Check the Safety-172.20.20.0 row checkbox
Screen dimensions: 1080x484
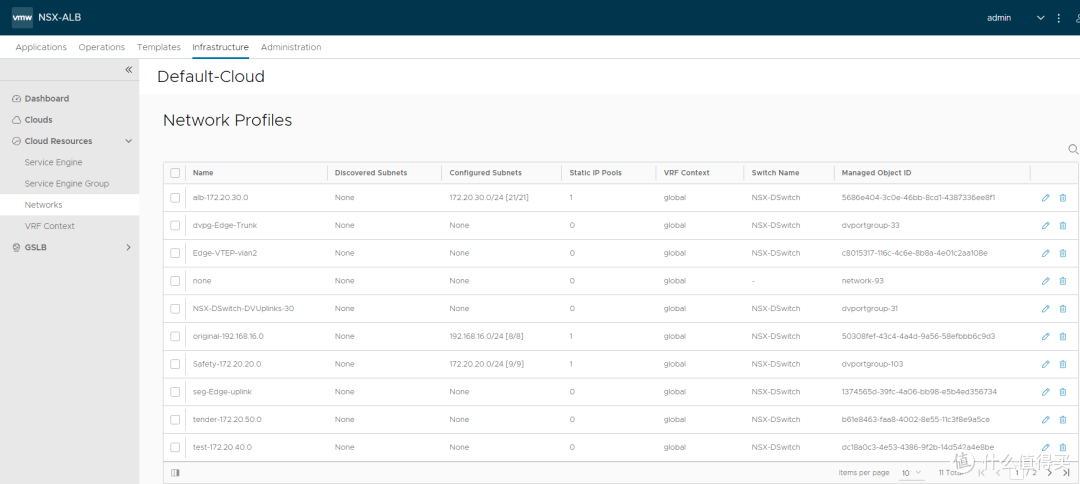coord(175,364)
